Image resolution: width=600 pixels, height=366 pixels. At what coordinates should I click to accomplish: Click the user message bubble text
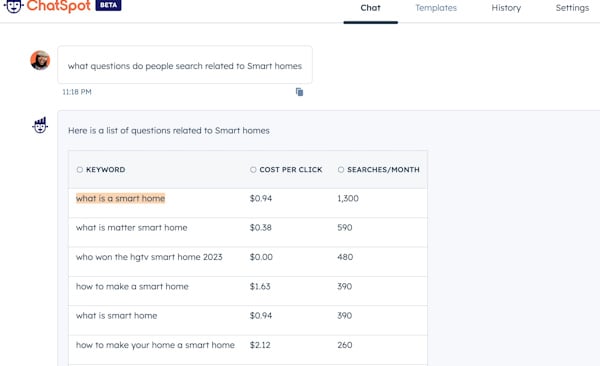pos(185,66)
